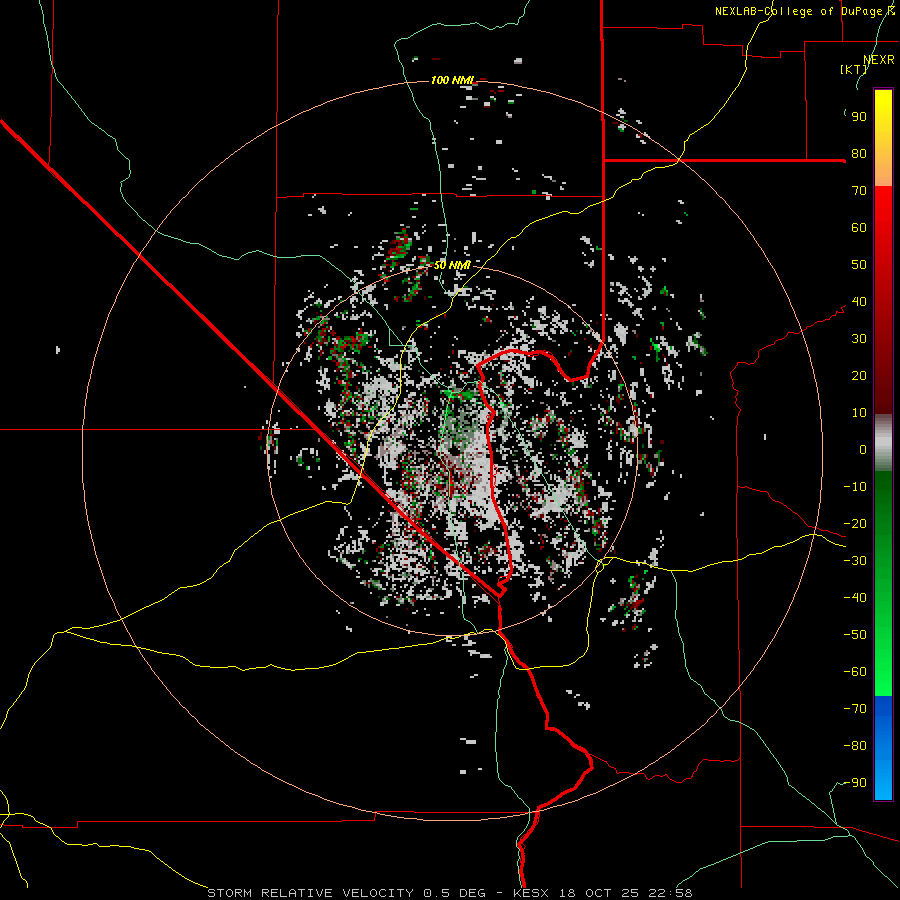Screen dimensions: 900x900
Task: Click the '-20' value on velocity scale
Action: point(855,524)
